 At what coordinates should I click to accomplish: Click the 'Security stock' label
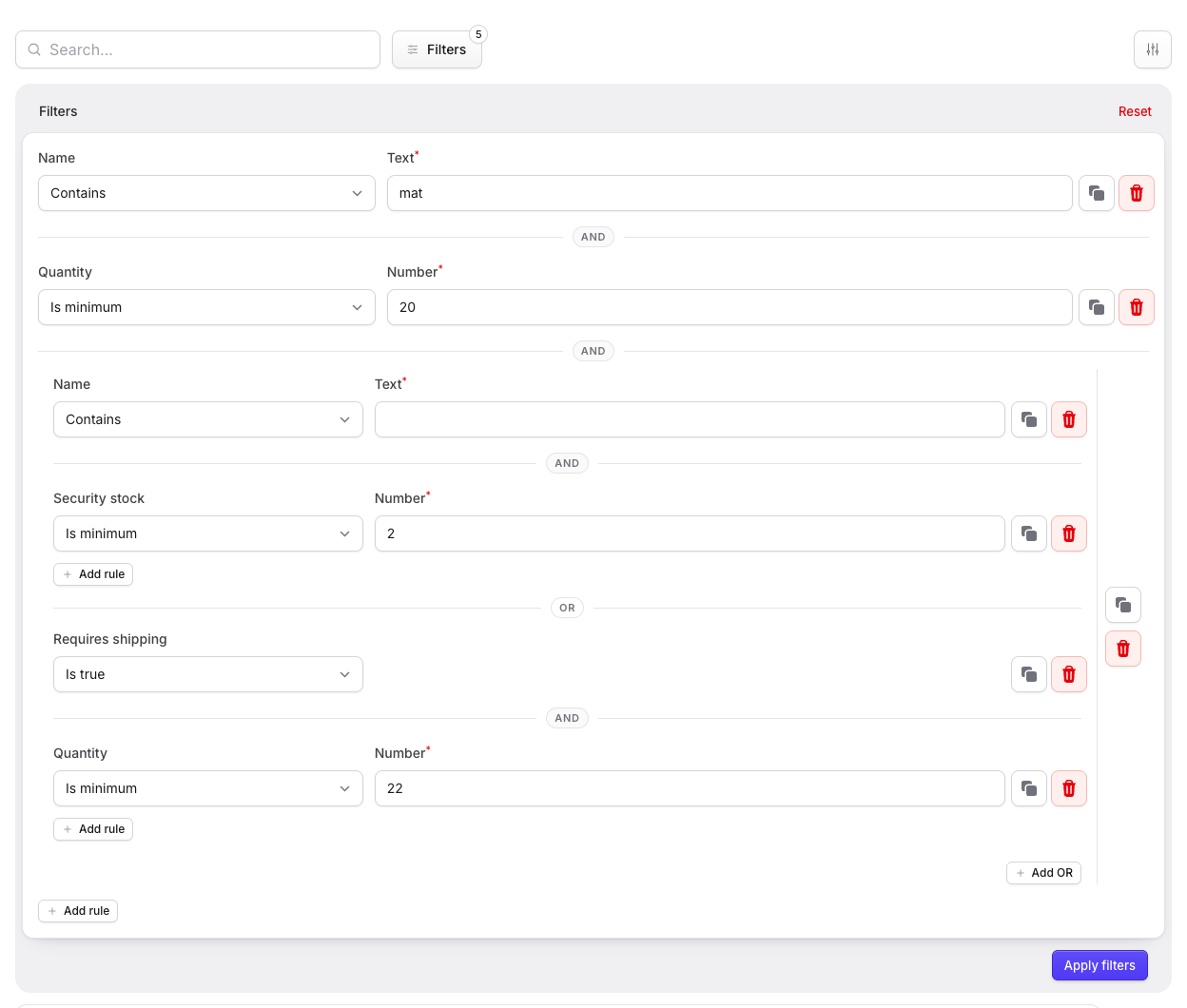coord(99,498)
